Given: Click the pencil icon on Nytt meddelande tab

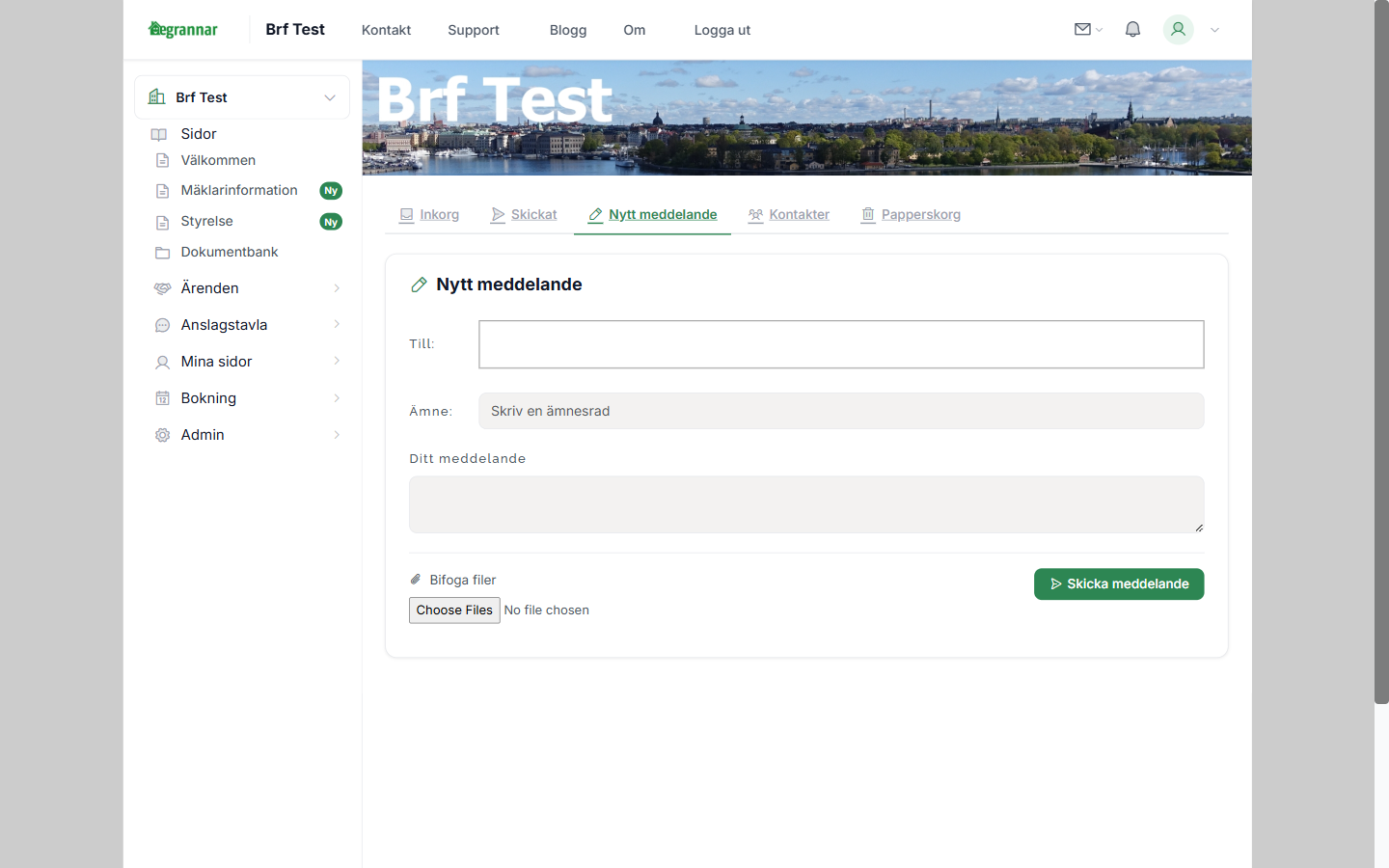Looking at the screenshot, I should [595, 214].
